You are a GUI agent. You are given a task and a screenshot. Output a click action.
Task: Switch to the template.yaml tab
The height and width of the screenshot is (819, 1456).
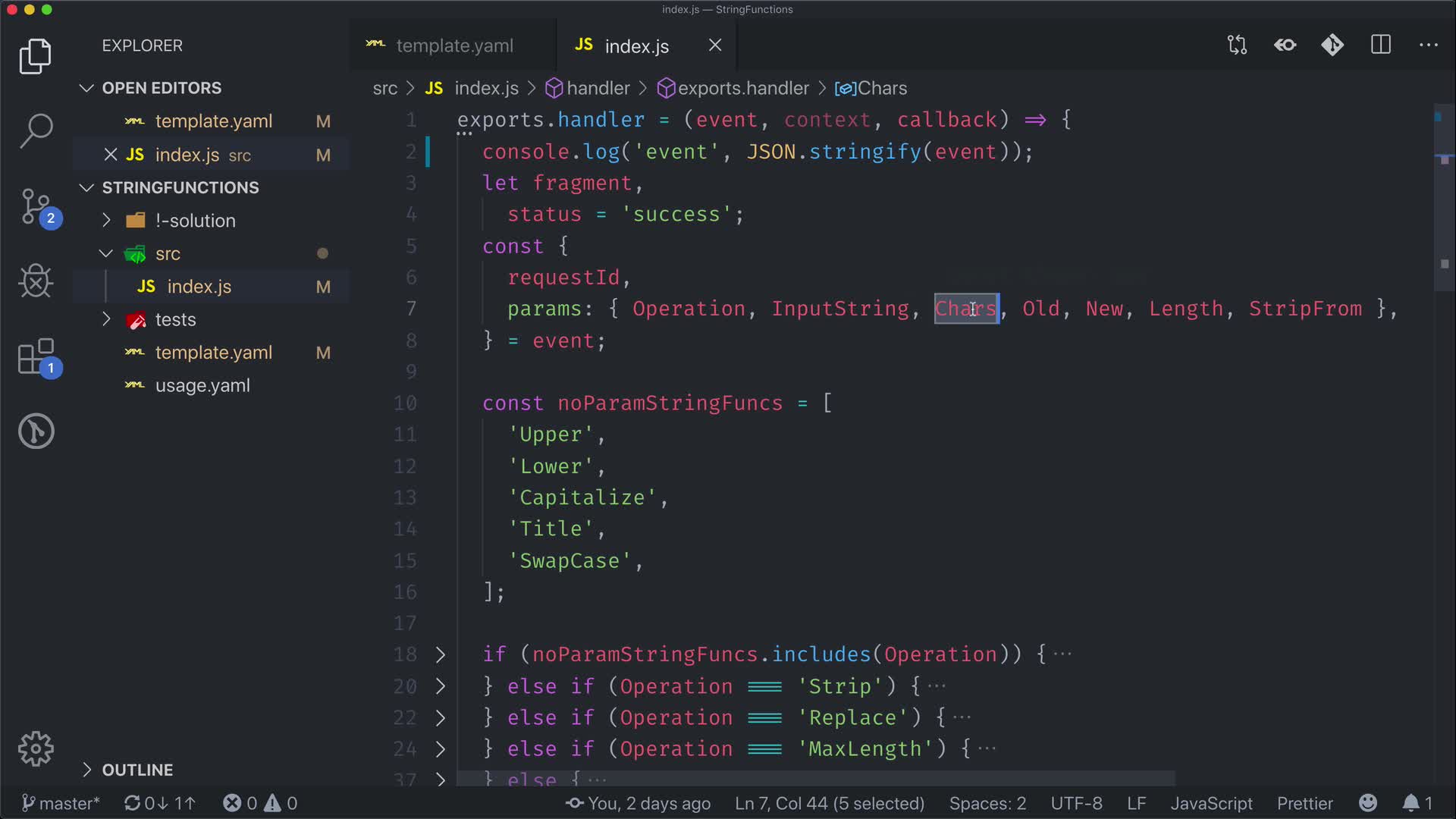453,45
